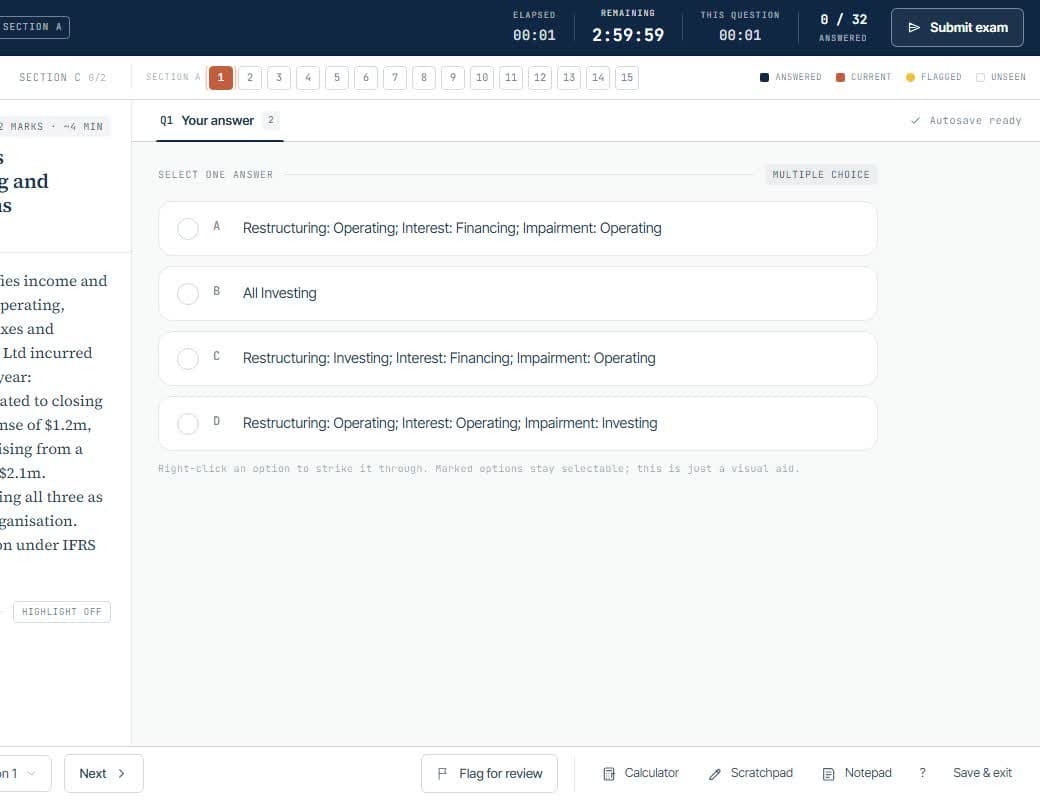The image size is (1040, 800).
Task: Click the Flagged legend swatch
Action: 910,78
